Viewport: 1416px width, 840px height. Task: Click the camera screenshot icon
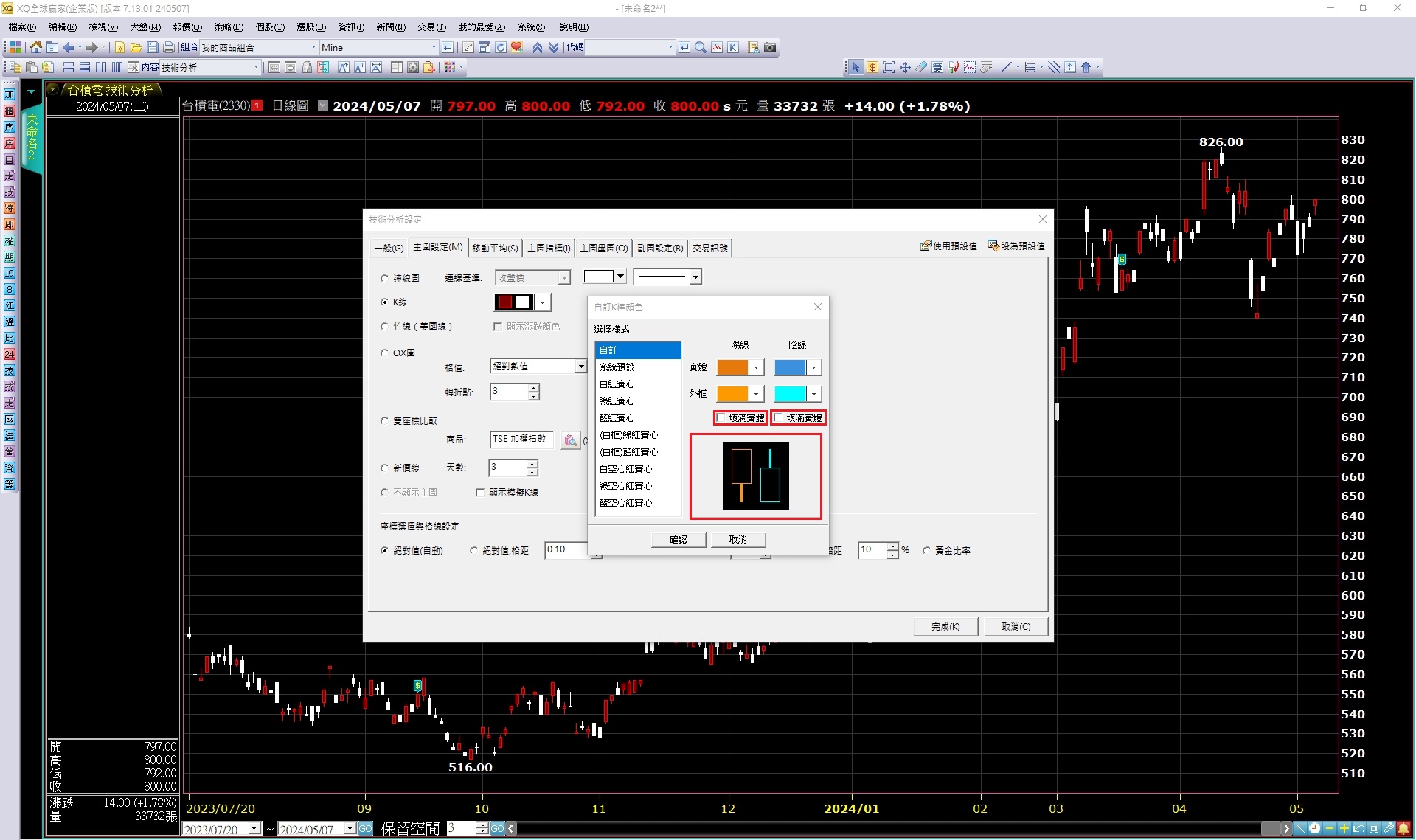tap(770, 47)
